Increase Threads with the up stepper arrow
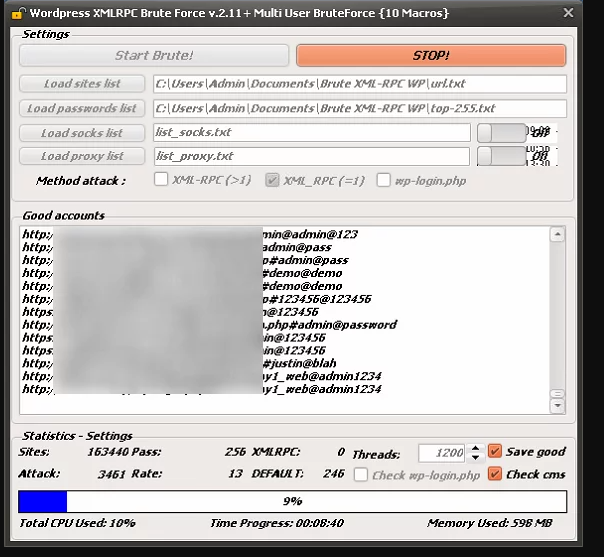Screen dimensions: 604x557 [476, 449]
